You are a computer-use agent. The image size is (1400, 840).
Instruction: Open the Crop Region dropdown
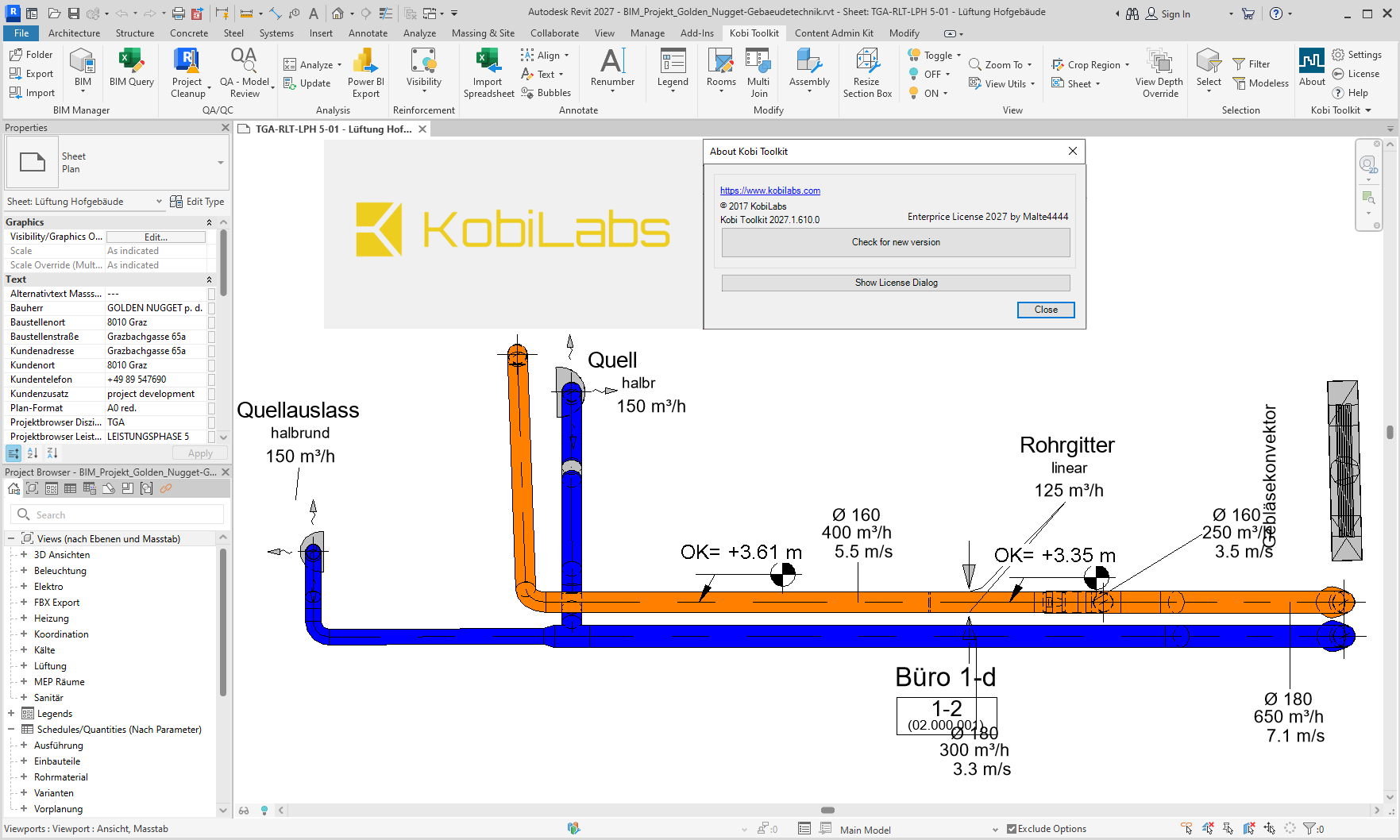coord(1090,64)
